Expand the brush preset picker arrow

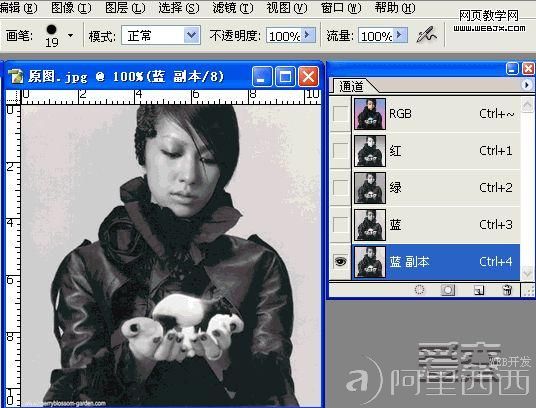coord(71,35)
